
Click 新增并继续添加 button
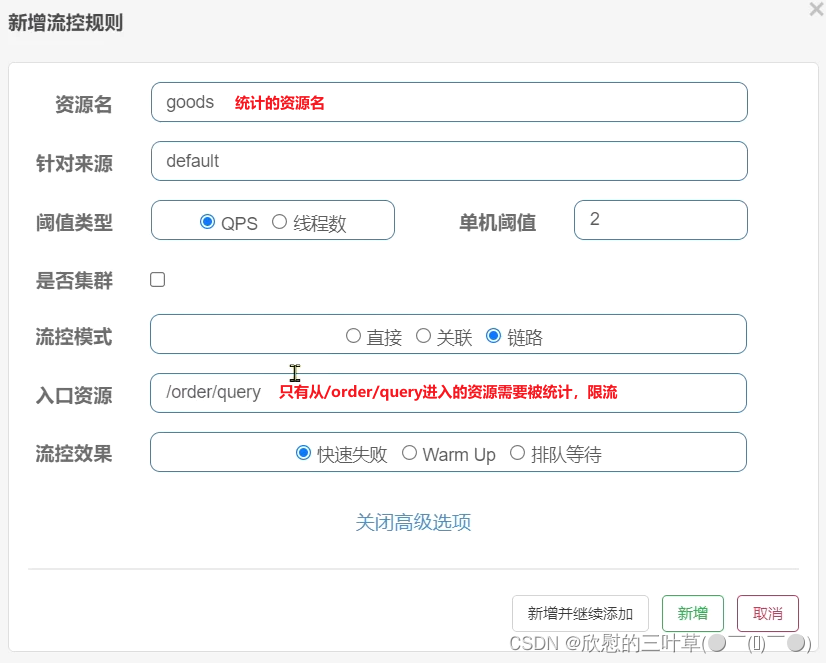(580, 613)
